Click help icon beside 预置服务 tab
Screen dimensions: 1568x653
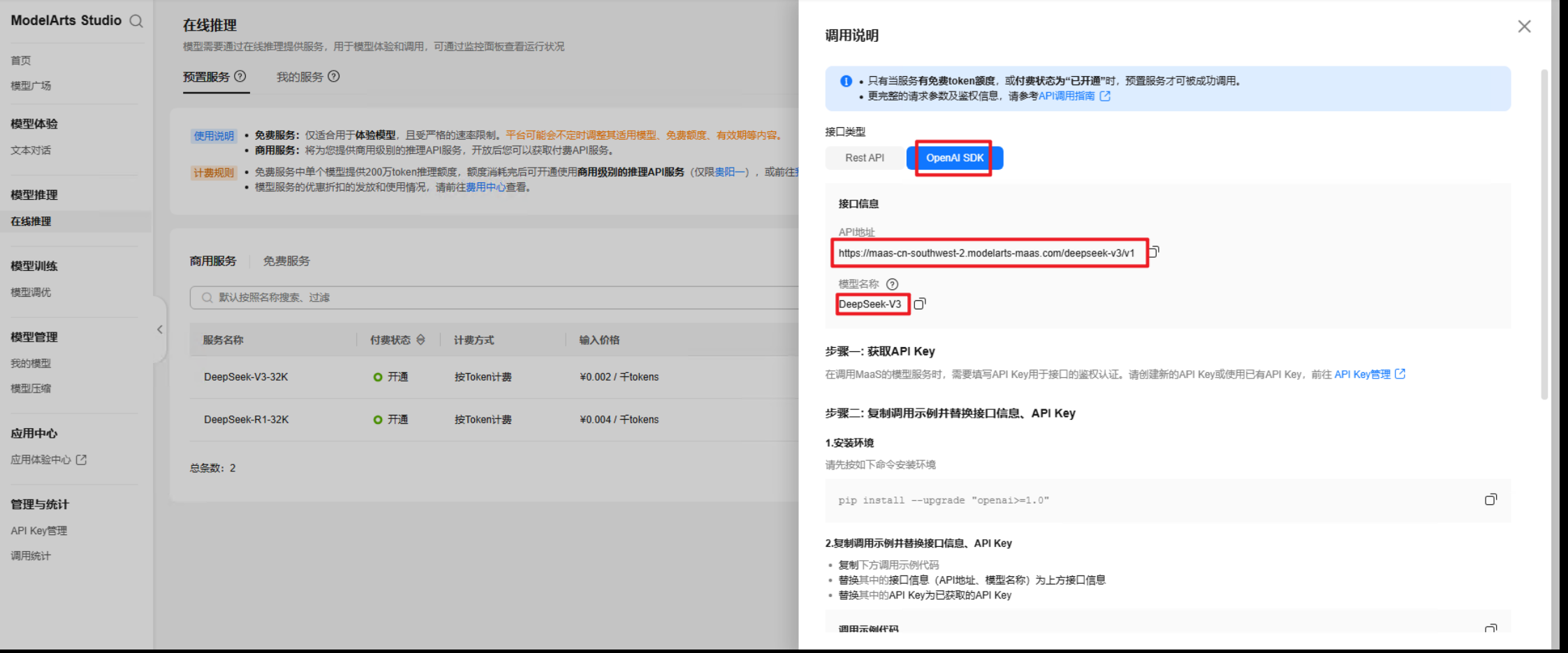click(240, 76)
